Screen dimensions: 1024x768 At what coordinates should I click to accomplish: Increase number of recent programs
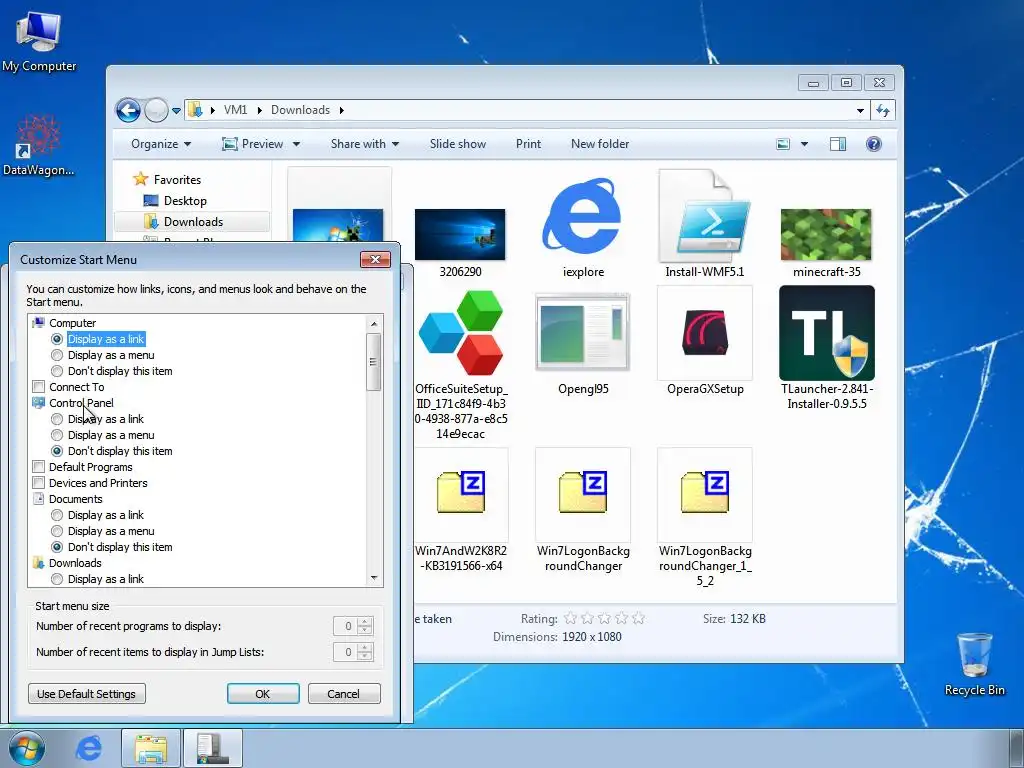point(365,622)
